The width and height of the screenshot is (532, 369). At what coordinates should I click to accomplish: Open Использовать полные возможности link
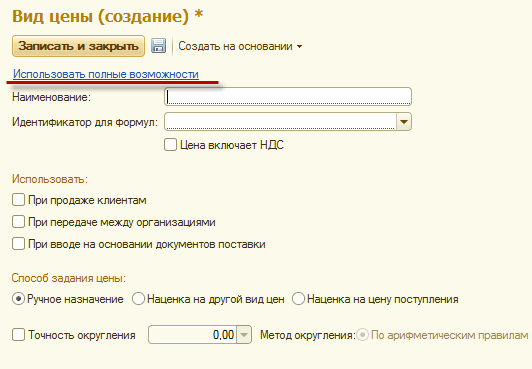pos(106,74)
